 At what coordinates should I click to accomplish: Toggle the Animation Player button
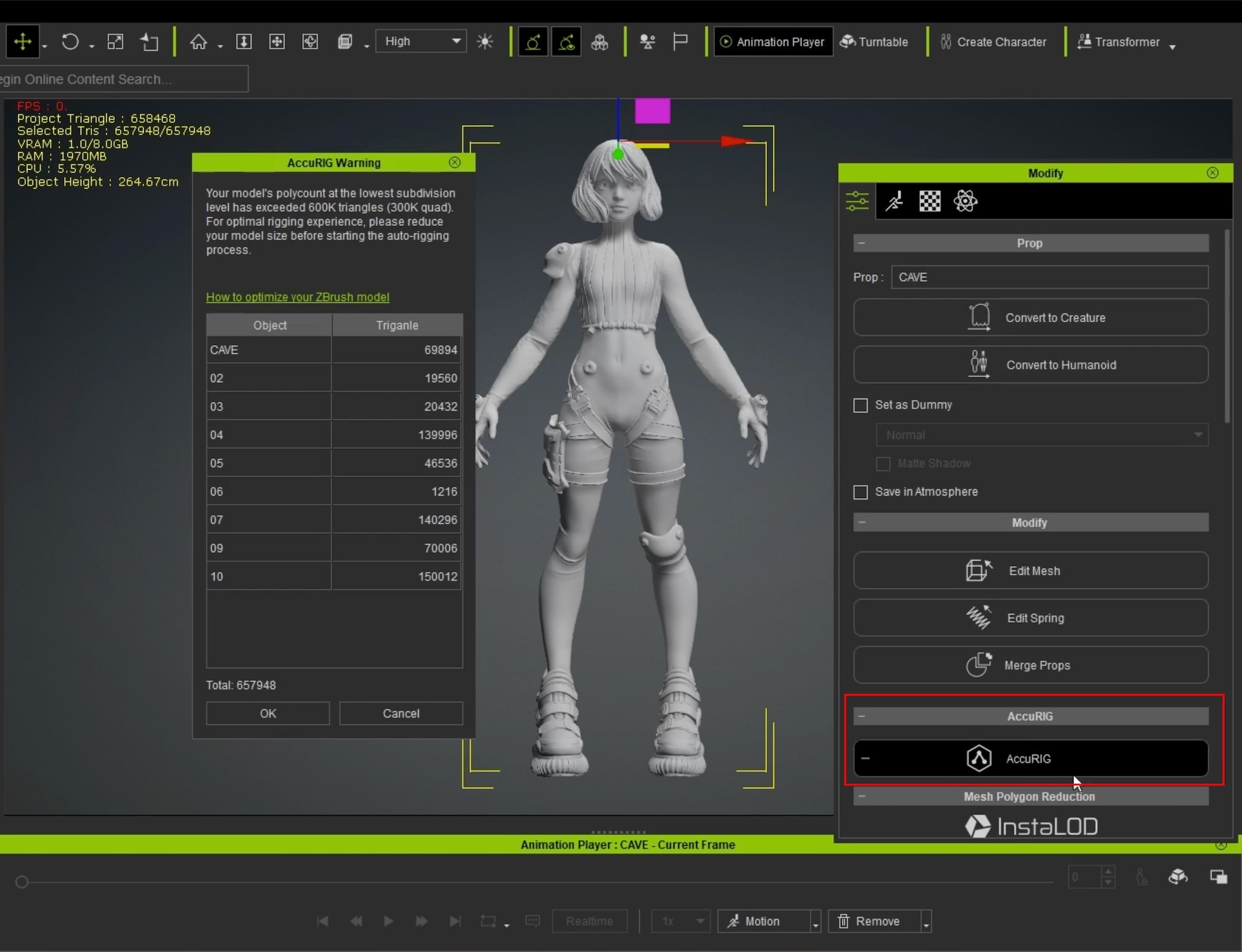773,42
